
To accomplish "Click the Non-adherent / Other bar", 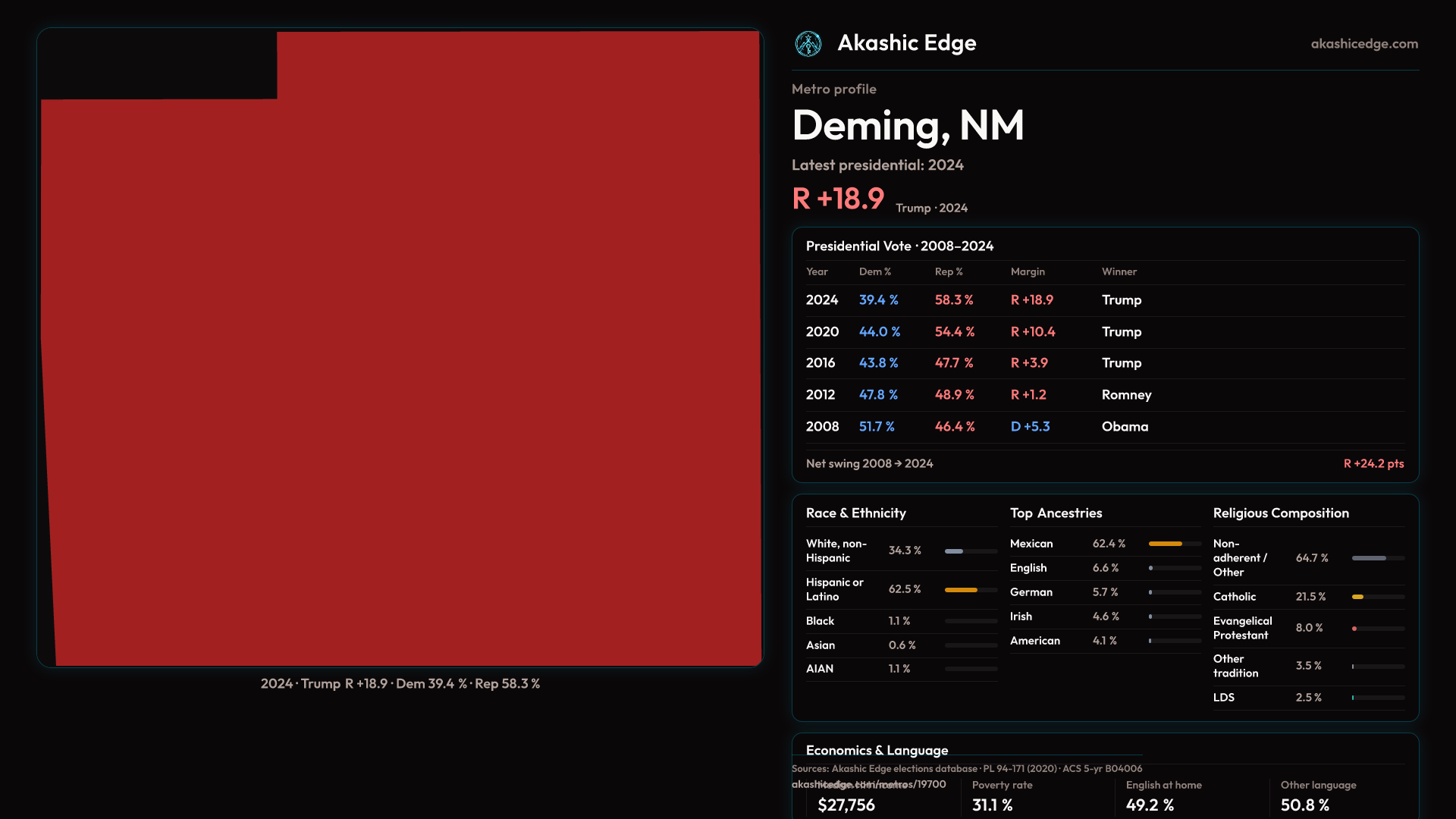I will tap(1369, 558).
